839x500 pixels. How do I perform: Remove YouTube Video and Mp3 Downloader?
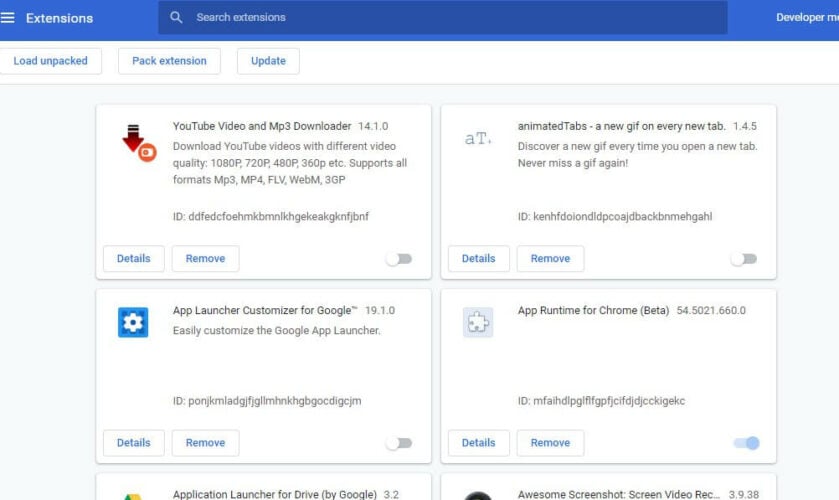205,259
